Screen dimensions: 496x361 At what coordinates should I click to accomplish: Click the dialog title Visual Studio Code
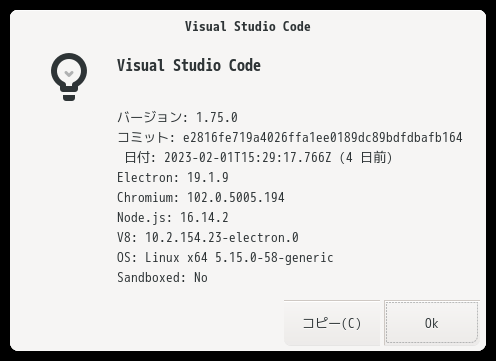(248, 26)
